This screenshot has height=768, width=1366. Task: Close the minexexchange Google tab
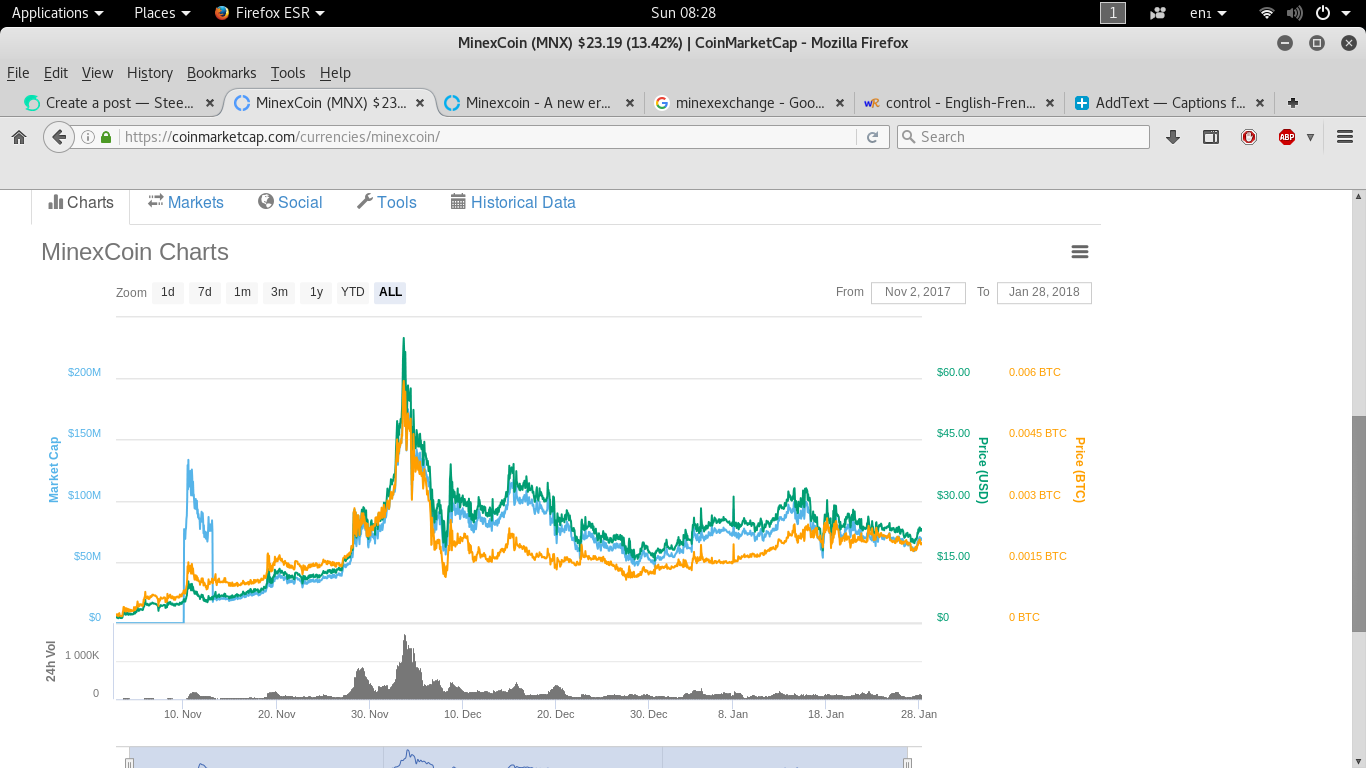tap(840, 102)
